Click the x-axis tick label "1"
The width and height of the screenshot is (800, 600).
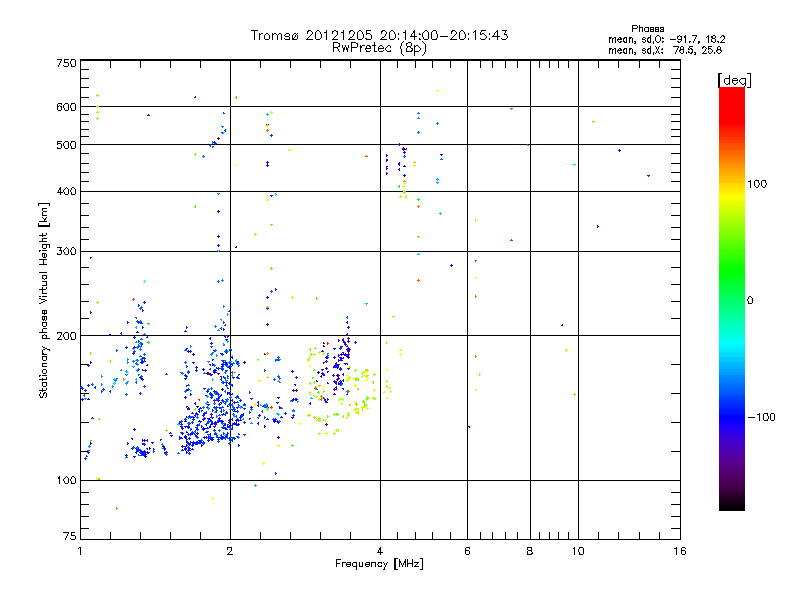(x=80, y=551)
